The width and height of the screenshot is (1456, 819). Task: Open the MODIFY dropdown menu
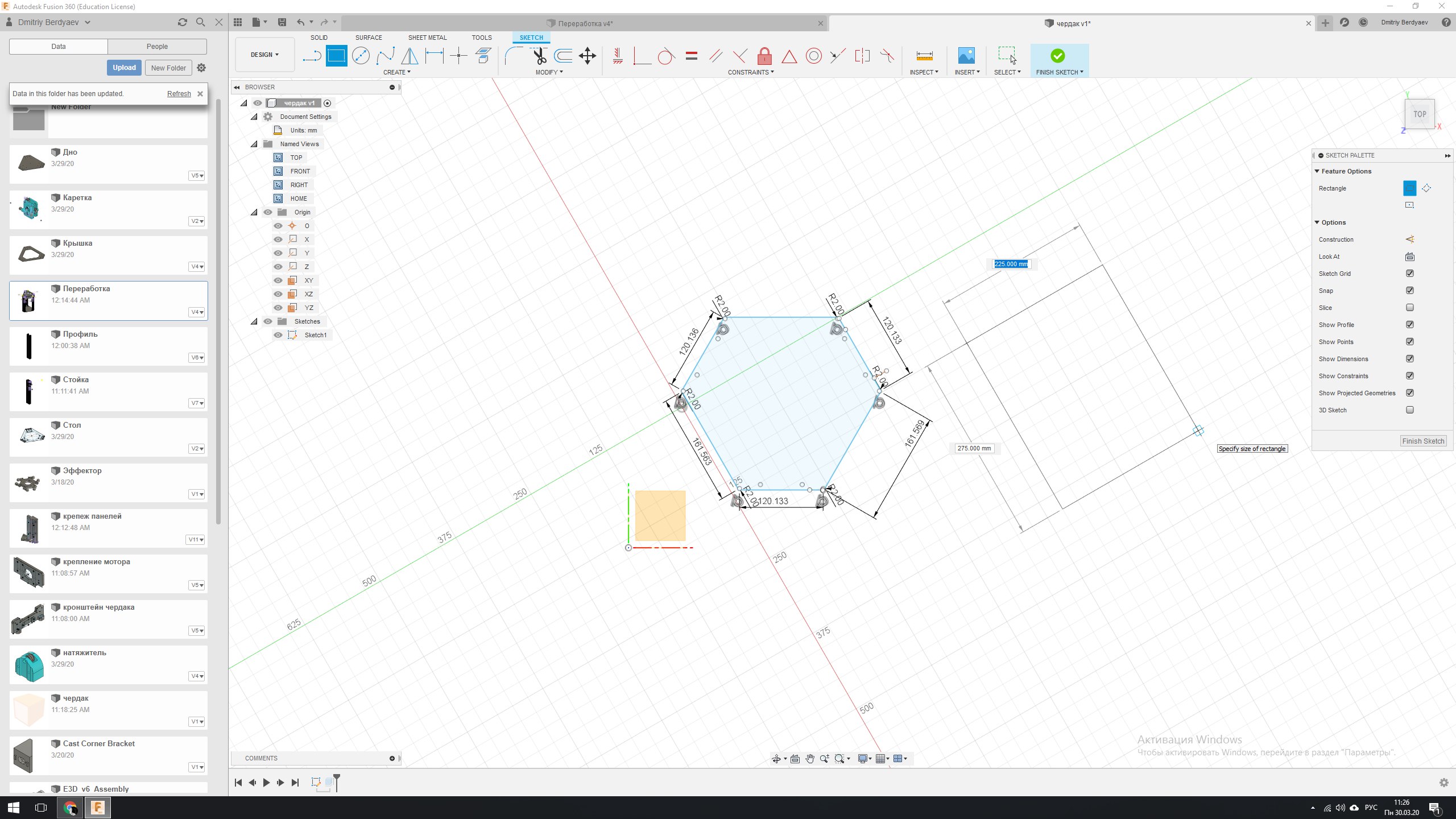(x=549, y=72)
